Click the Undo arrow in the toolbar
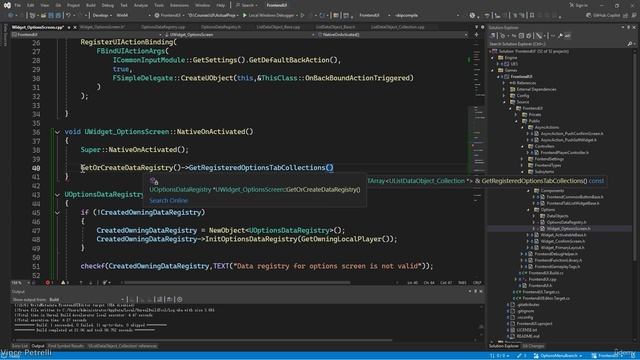640x360 pixels. pos(69,15)
